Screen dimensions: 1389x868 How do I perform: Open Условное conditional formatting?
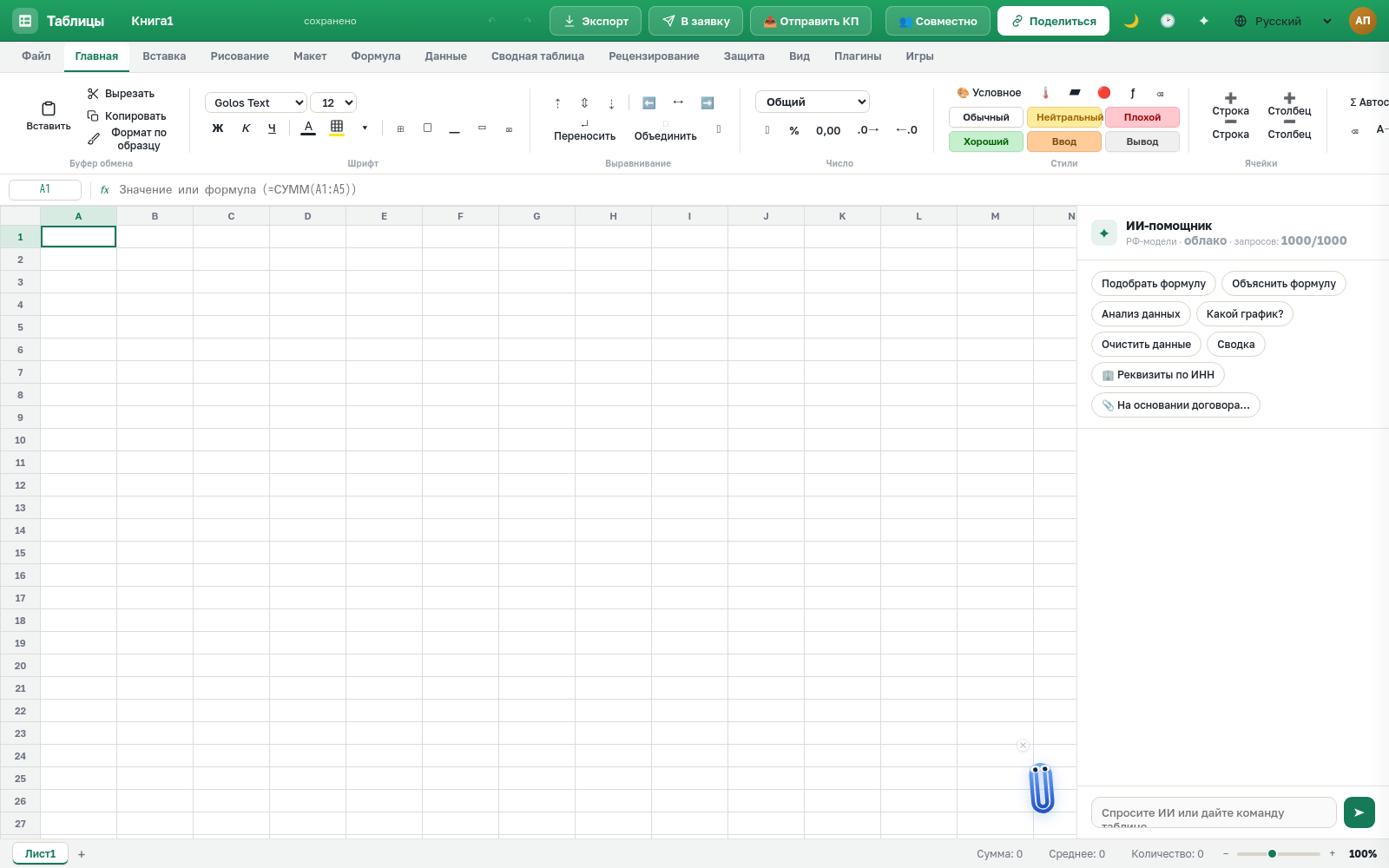(x=989, y=93)
